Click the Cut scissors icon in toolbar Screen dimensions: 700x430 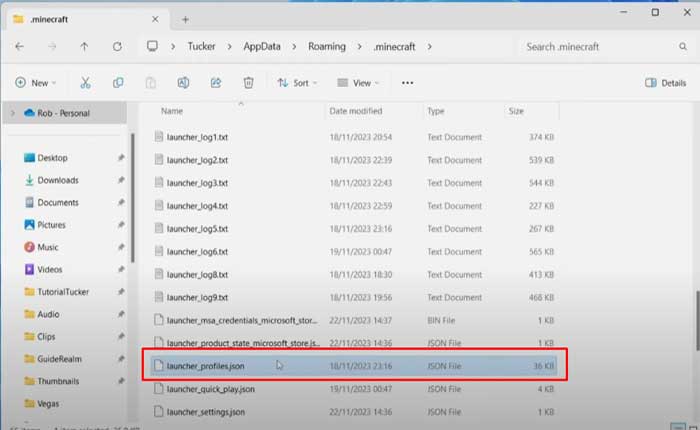[86, 83]
